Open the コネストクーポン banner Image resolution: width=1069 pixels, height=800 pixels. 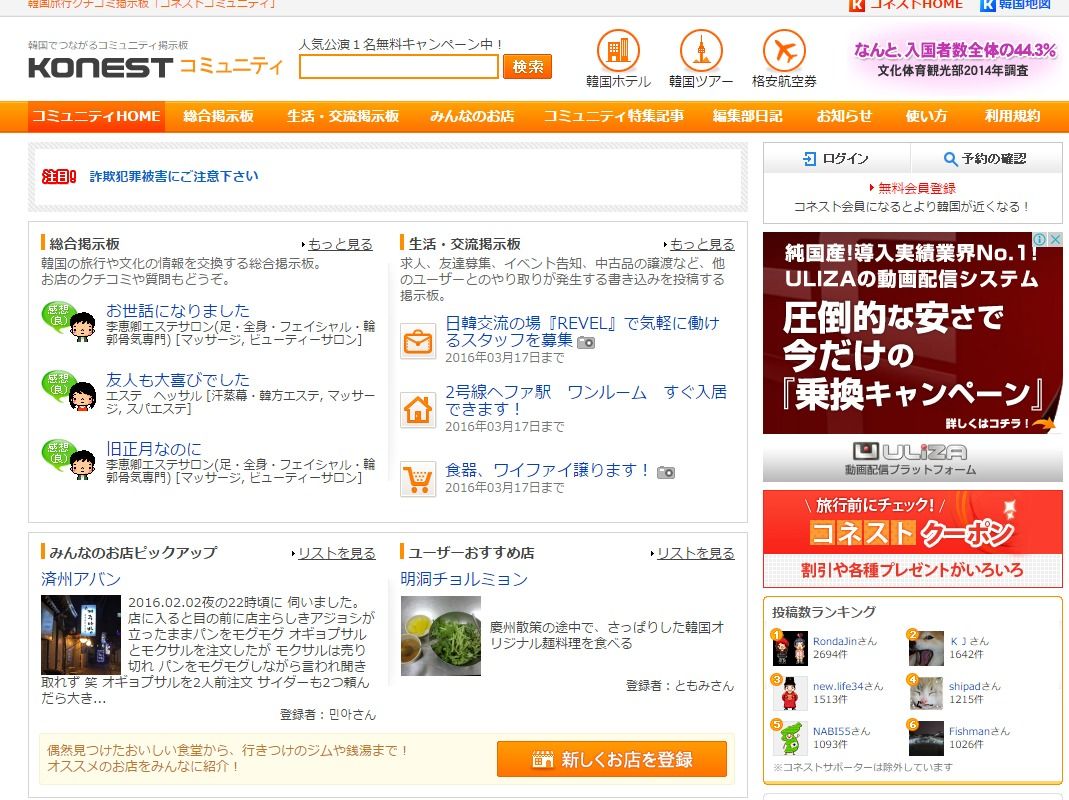[912, 538]
